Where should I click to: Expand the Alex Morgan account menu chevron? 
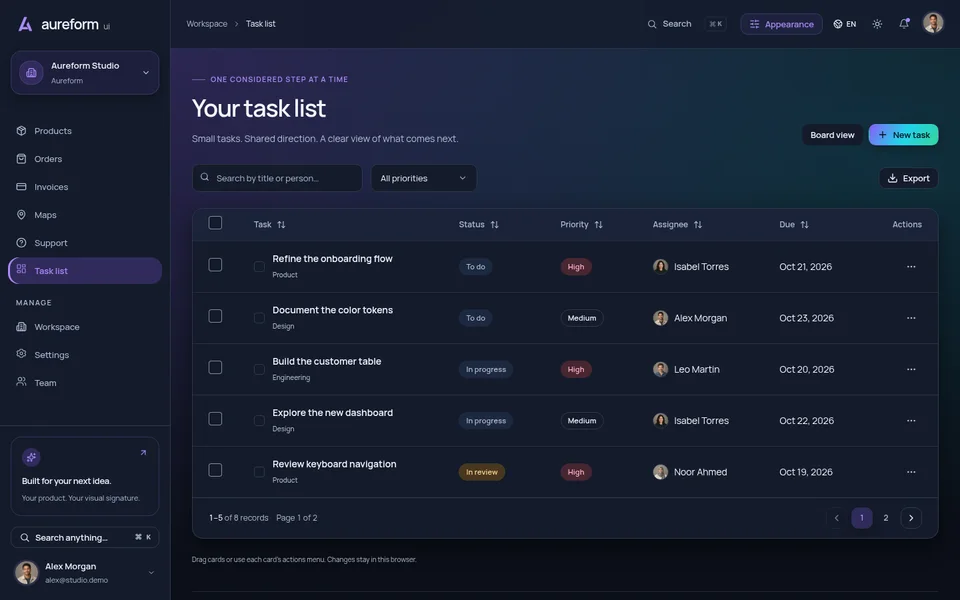coord(151,573)
